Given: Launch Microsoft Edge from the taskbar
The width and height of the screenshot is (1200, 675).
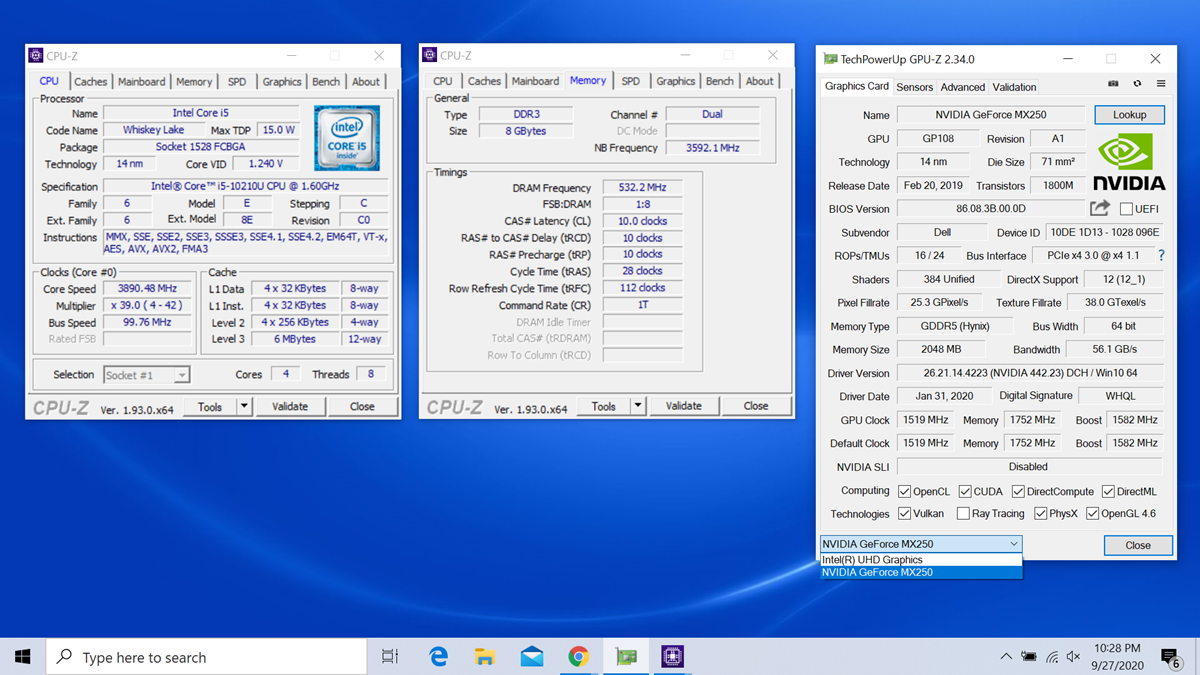Looking at the screenshot, I should tap(438, 657).
